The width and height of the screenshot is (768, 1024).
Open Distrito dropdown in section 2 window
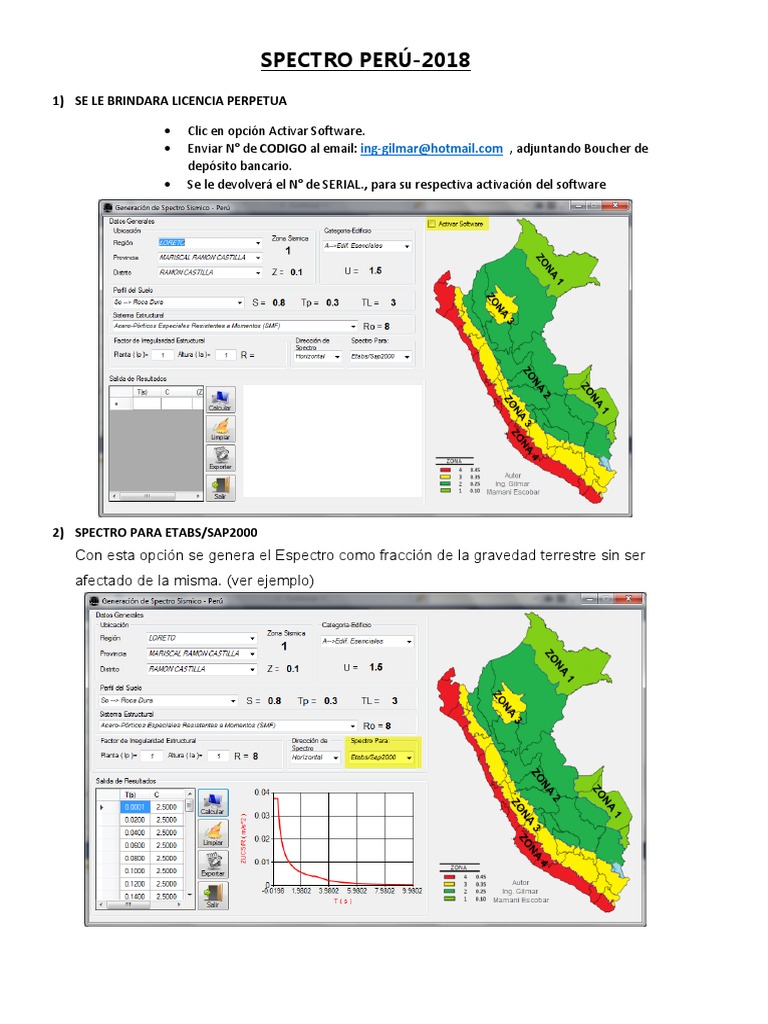click(x=202, y=669)
